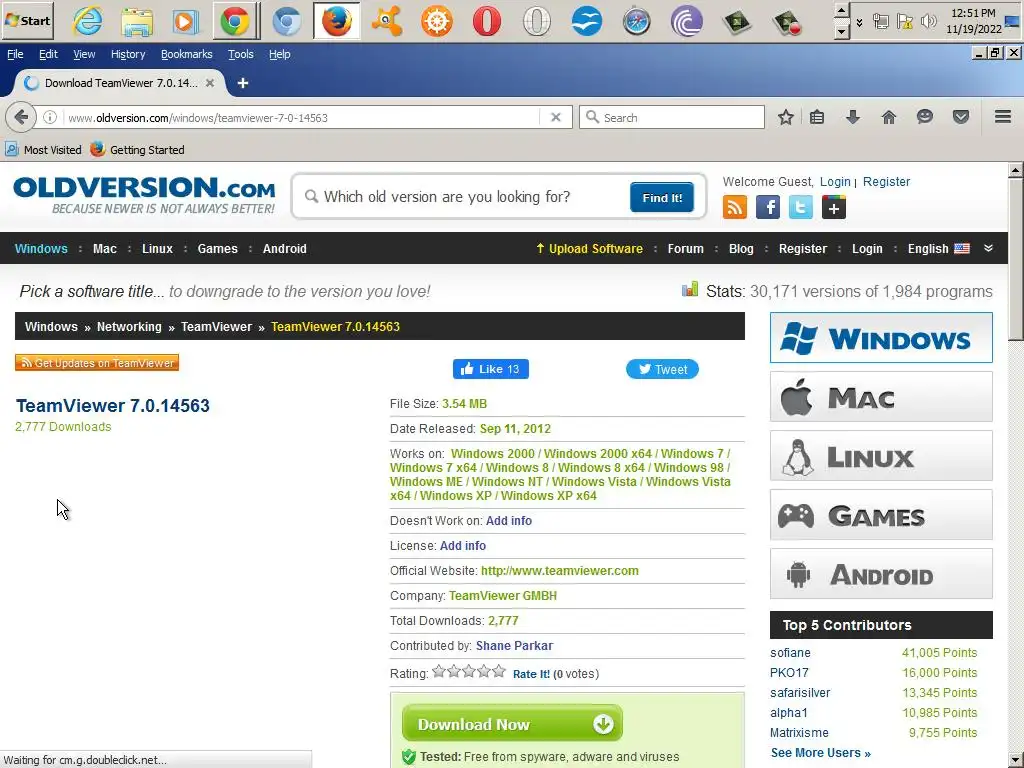
Task: Open Safari compass icon in taskbar
Action: coord(636,21)
